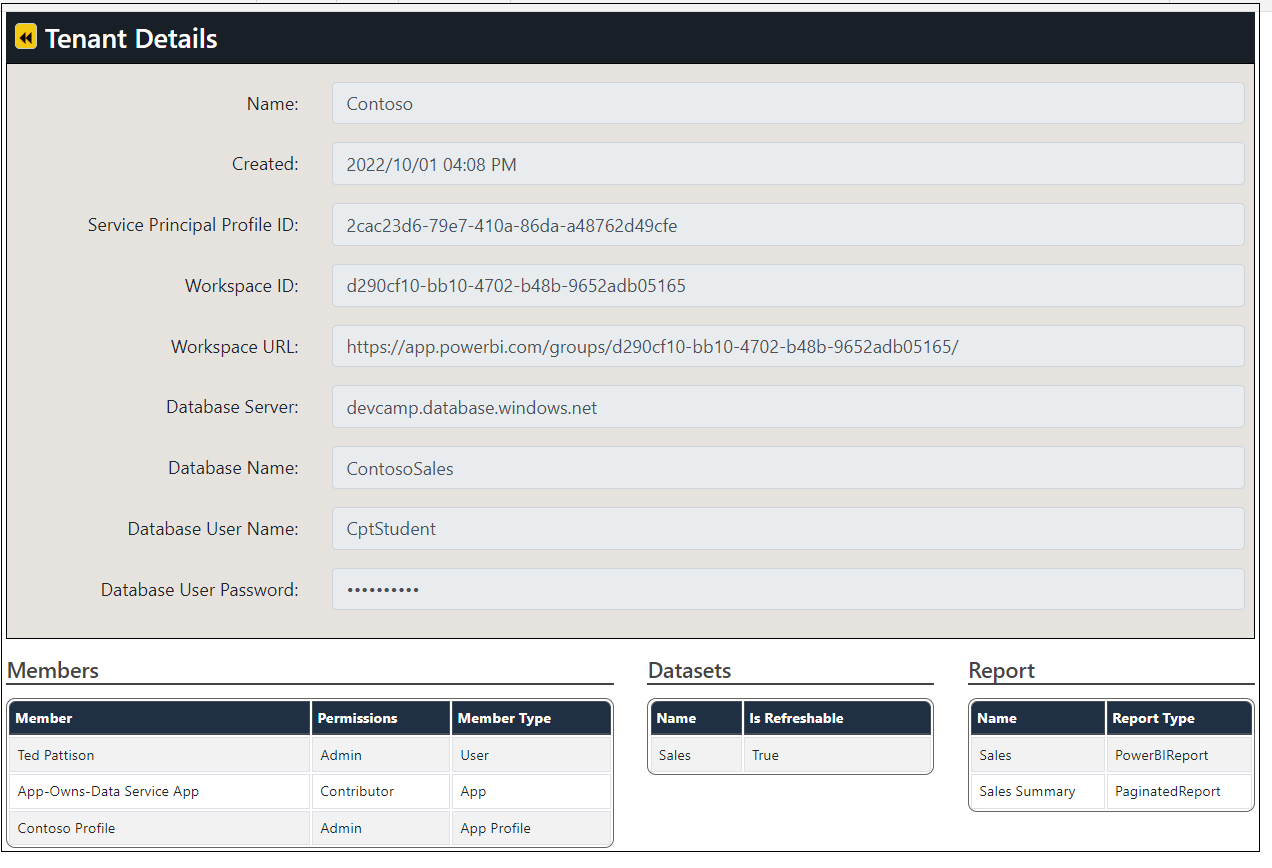The width and height of the screenshot is (1272, 868).
Task: Click the Contributor permission cell
Action: [x=381, y=791]
